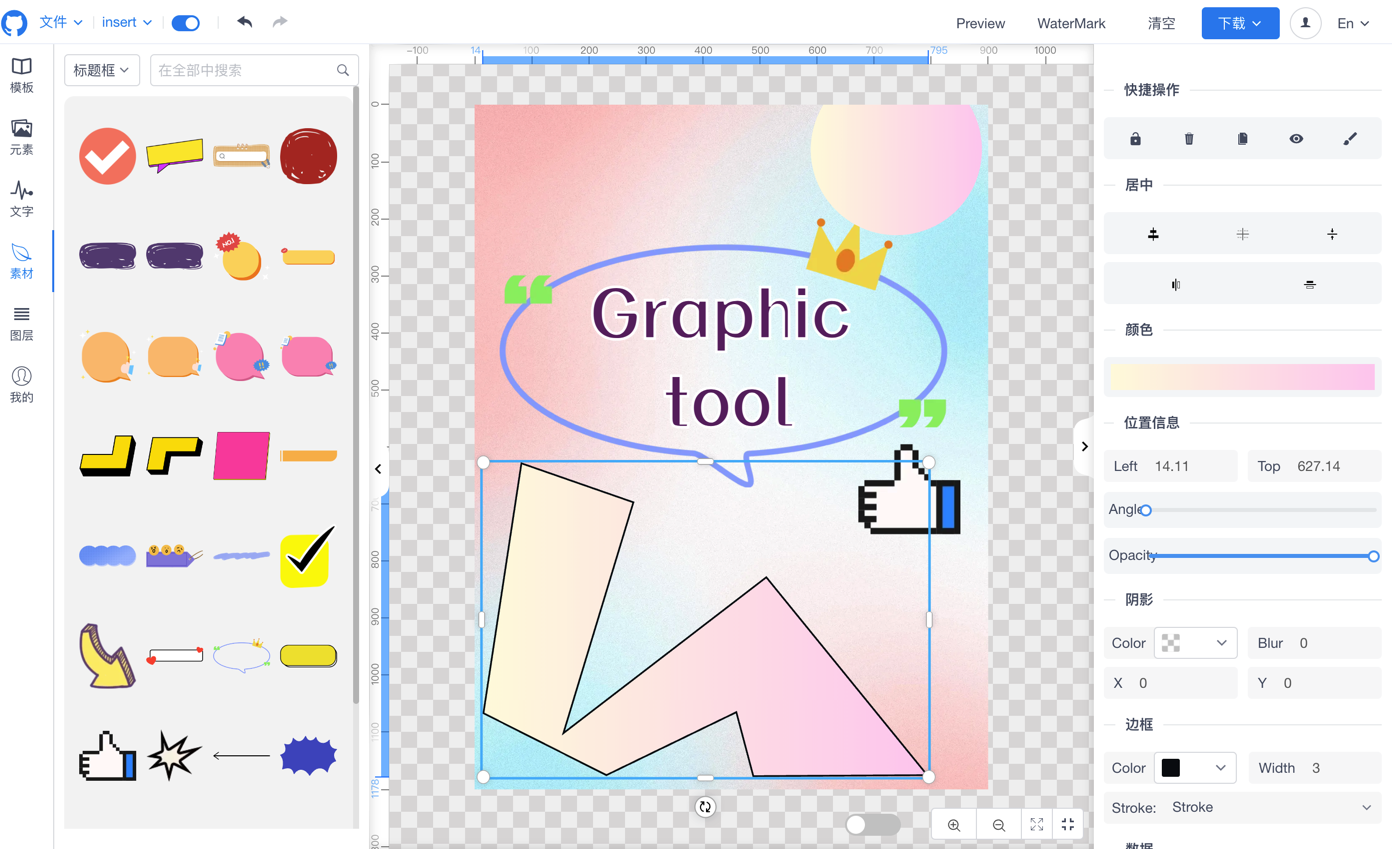The width and height of the screenshot is (1392, 849).
Task: Toggle the switch below the canvas
Action: [x=872, y=824]
